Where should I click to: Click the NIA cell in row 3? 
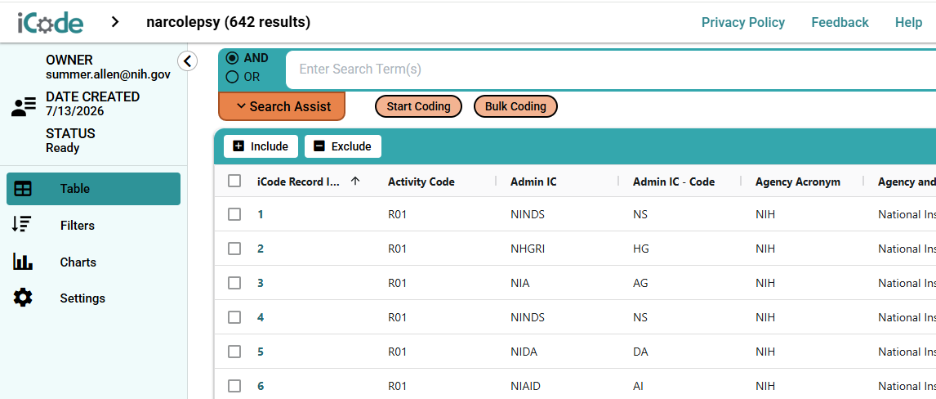[x=520, y=283]
